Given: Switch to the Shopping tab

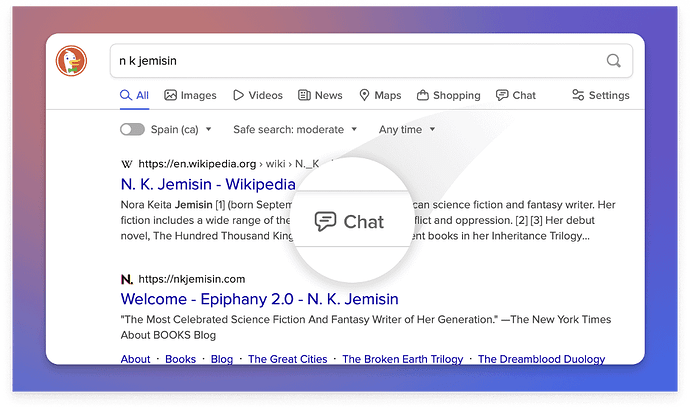Looking at the screenshot, I should [448, 95].
